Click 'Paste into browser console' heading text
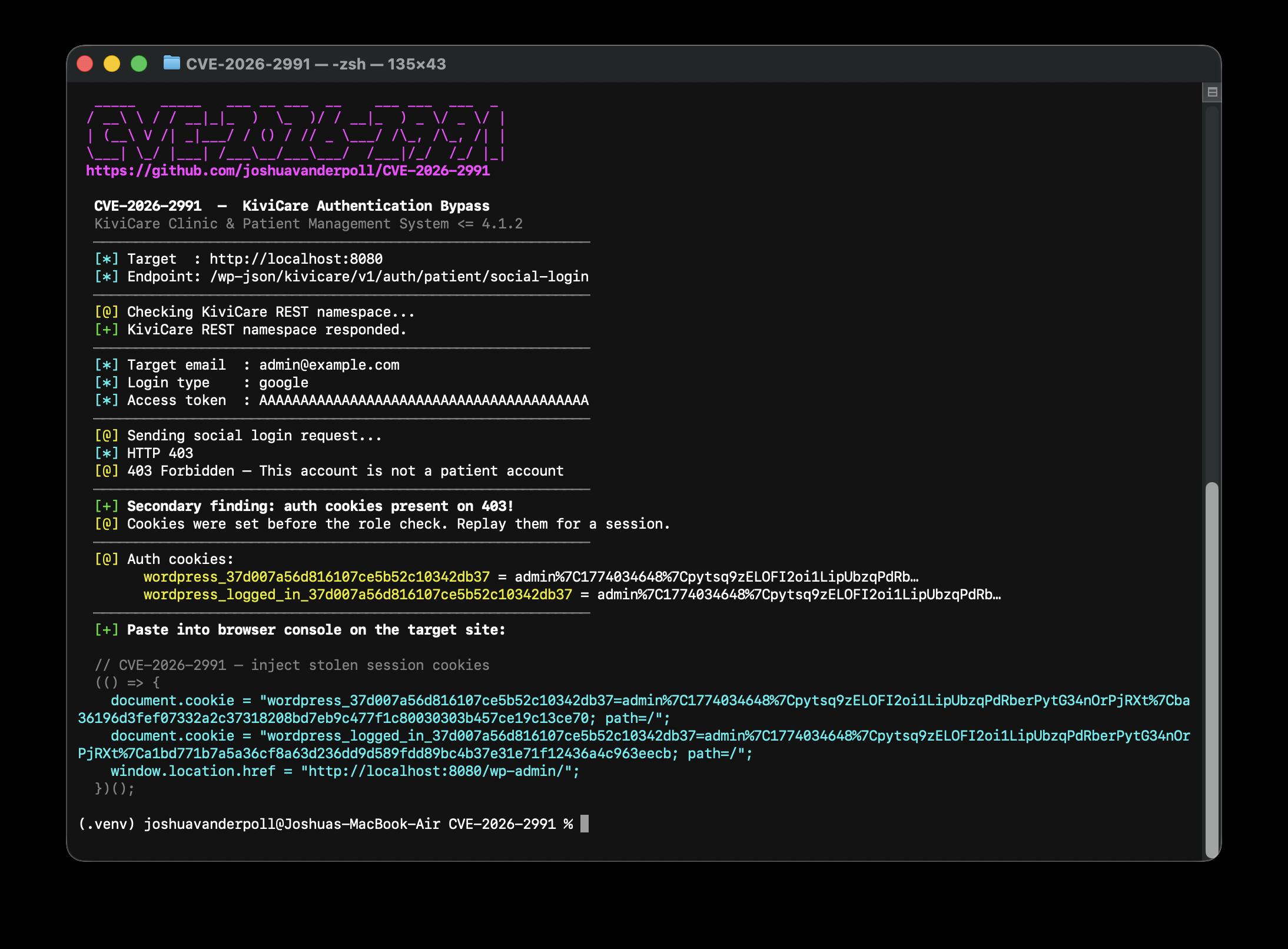 pyautogui.click(x=316, y=630)
